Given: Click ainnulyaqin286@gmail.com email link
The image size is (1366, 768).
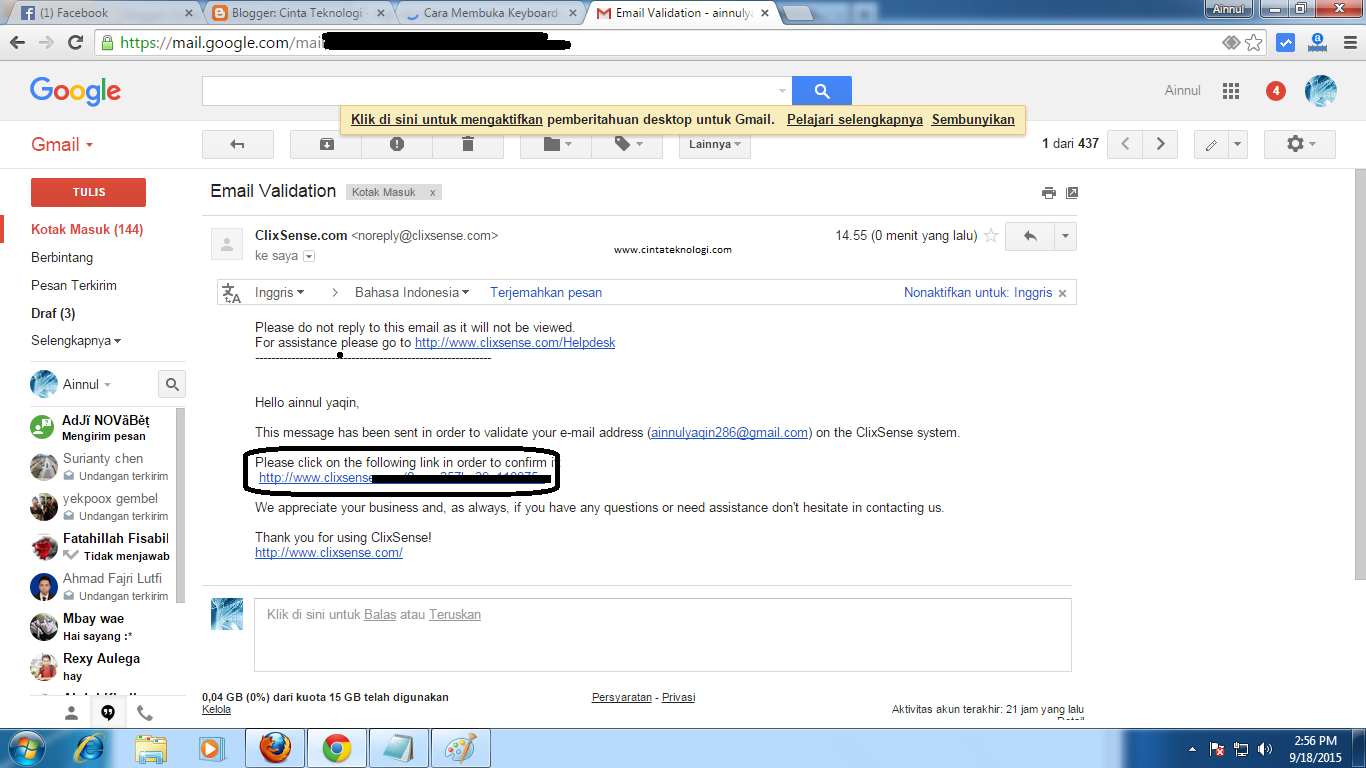Looking at the screenshot, I should (x=729, y=433).
